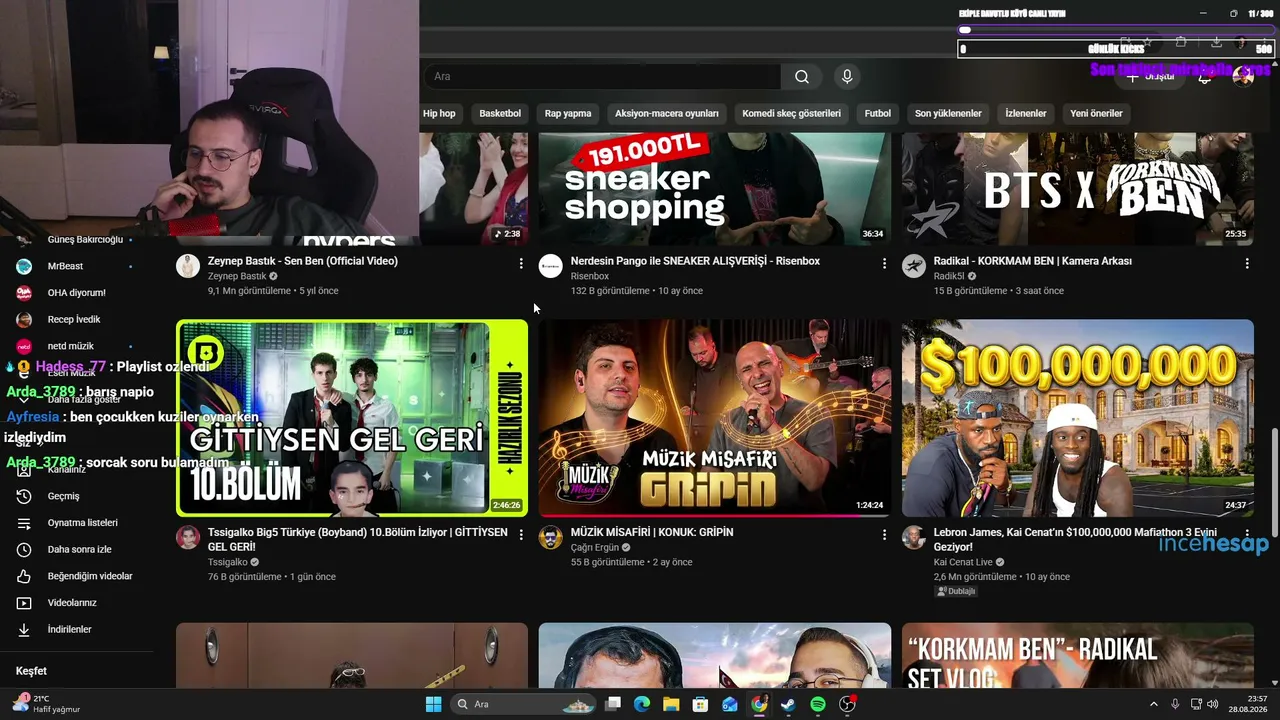Select the Son yüklenenler filter chip
The height and width of the screenshot is (720, 1280).
(948, 114)
